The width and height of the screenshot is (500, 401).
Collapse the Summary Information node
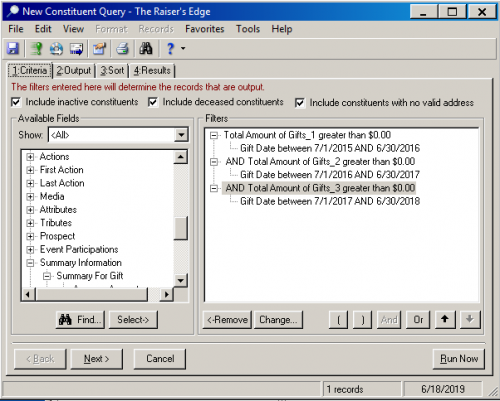pos(30,263)
